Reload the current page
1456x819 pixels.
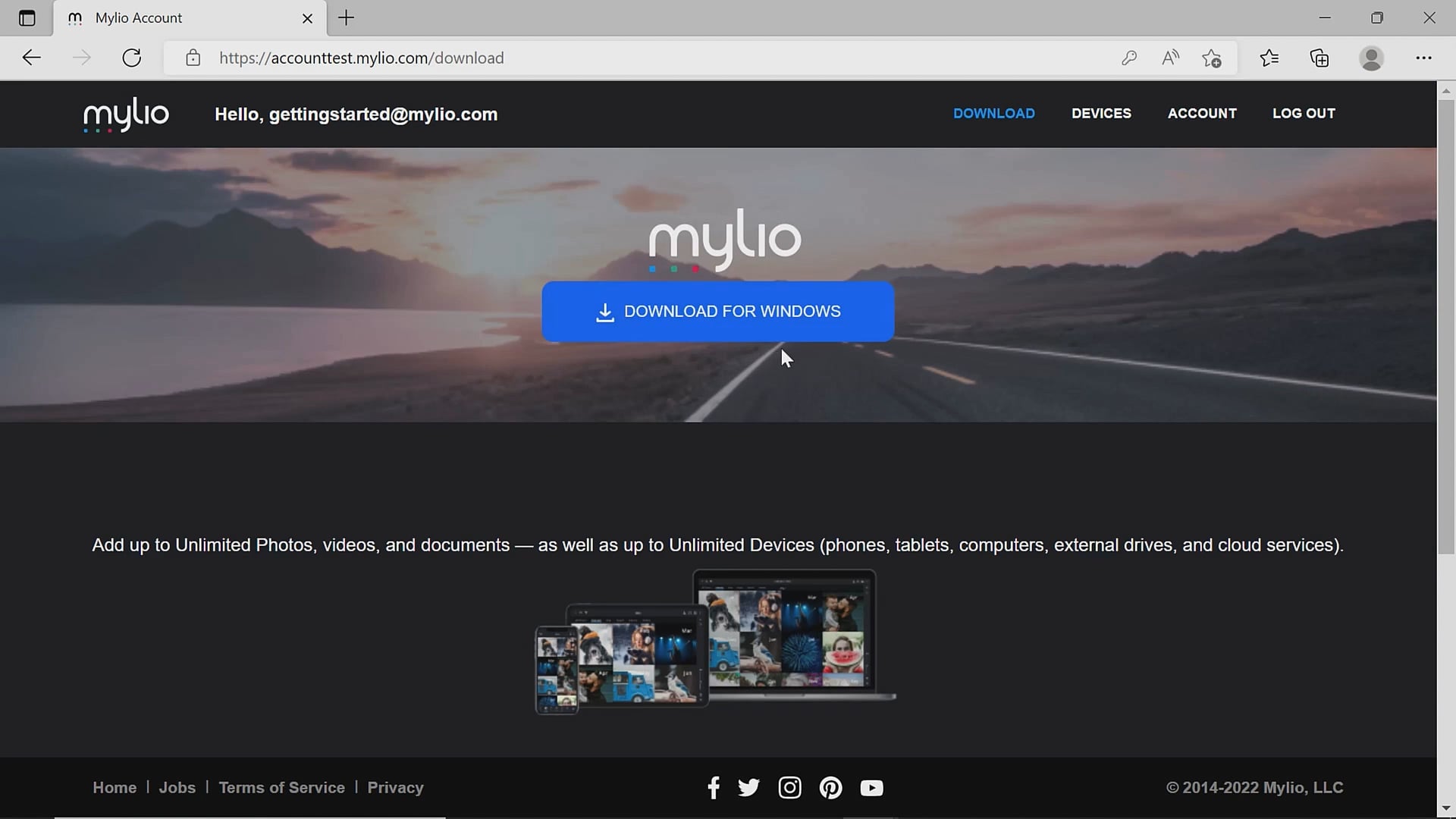(x=131, y=58)
